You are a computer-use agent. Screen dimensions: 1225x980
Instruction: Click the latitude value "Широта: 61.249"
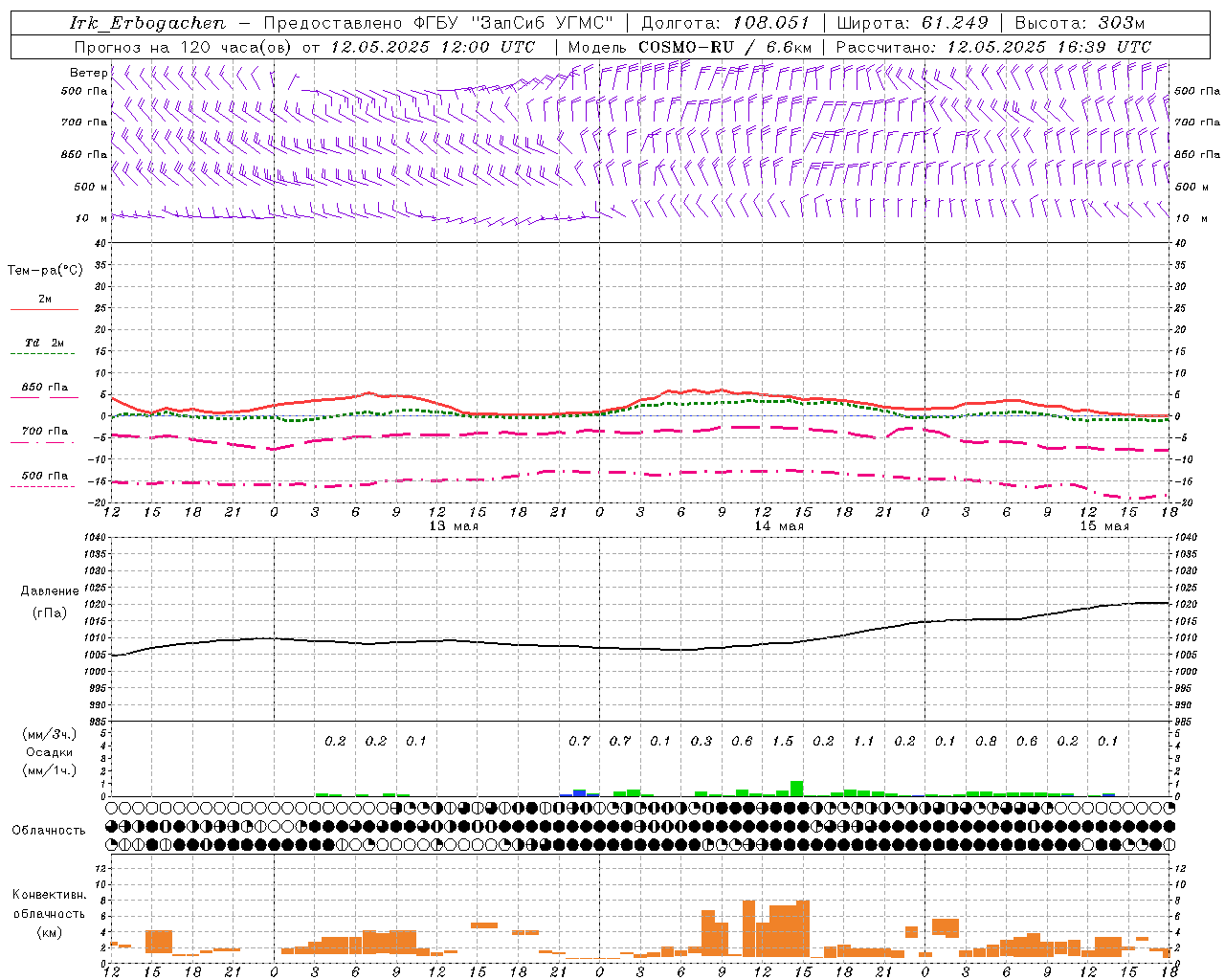(912, 23)
